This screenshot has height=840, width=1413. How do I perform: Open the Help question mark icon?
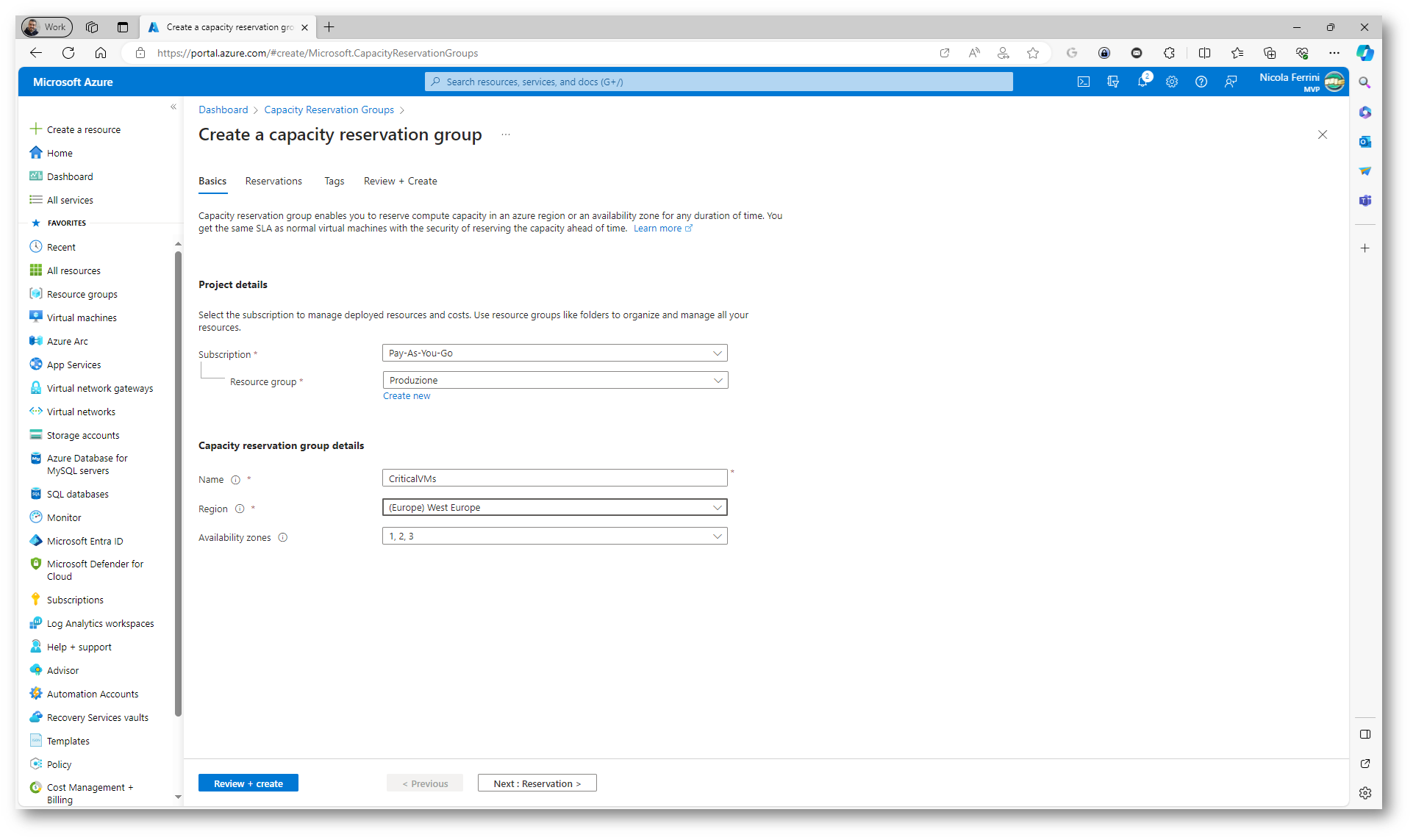coord(1201,82)
